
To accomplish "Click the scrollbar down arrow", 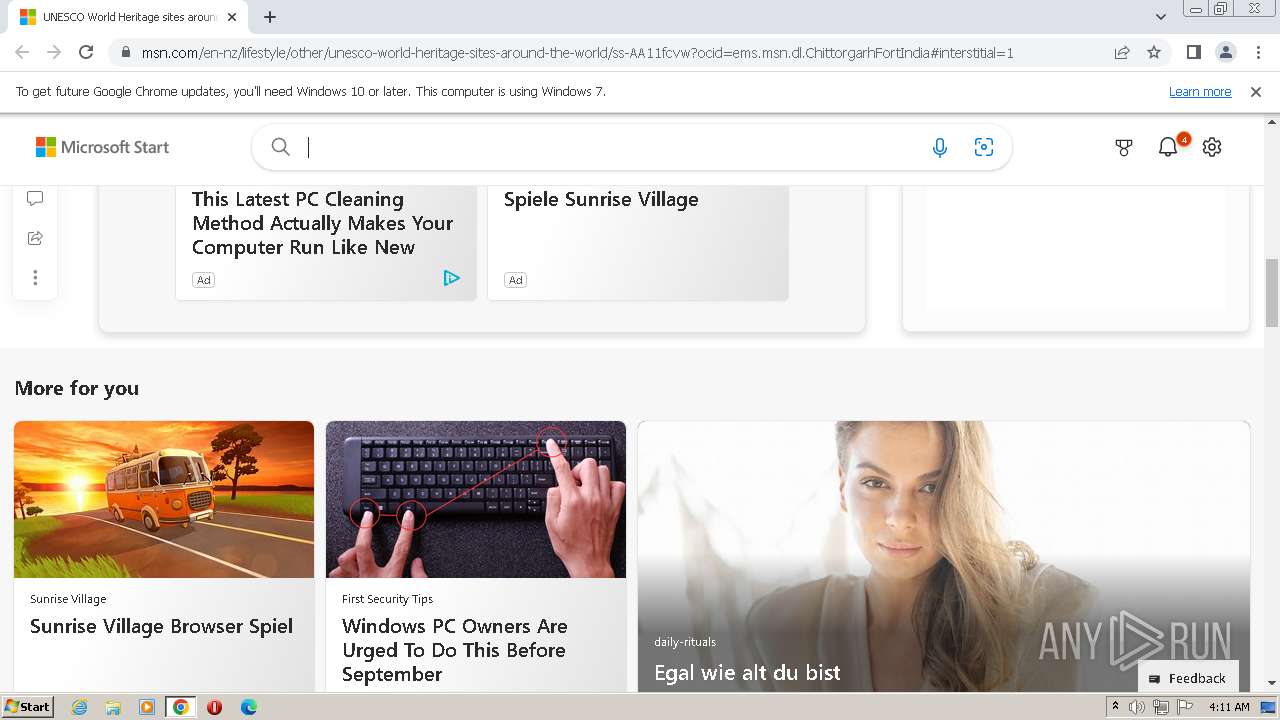I will pyautogui.click(x=1272, y=683).
